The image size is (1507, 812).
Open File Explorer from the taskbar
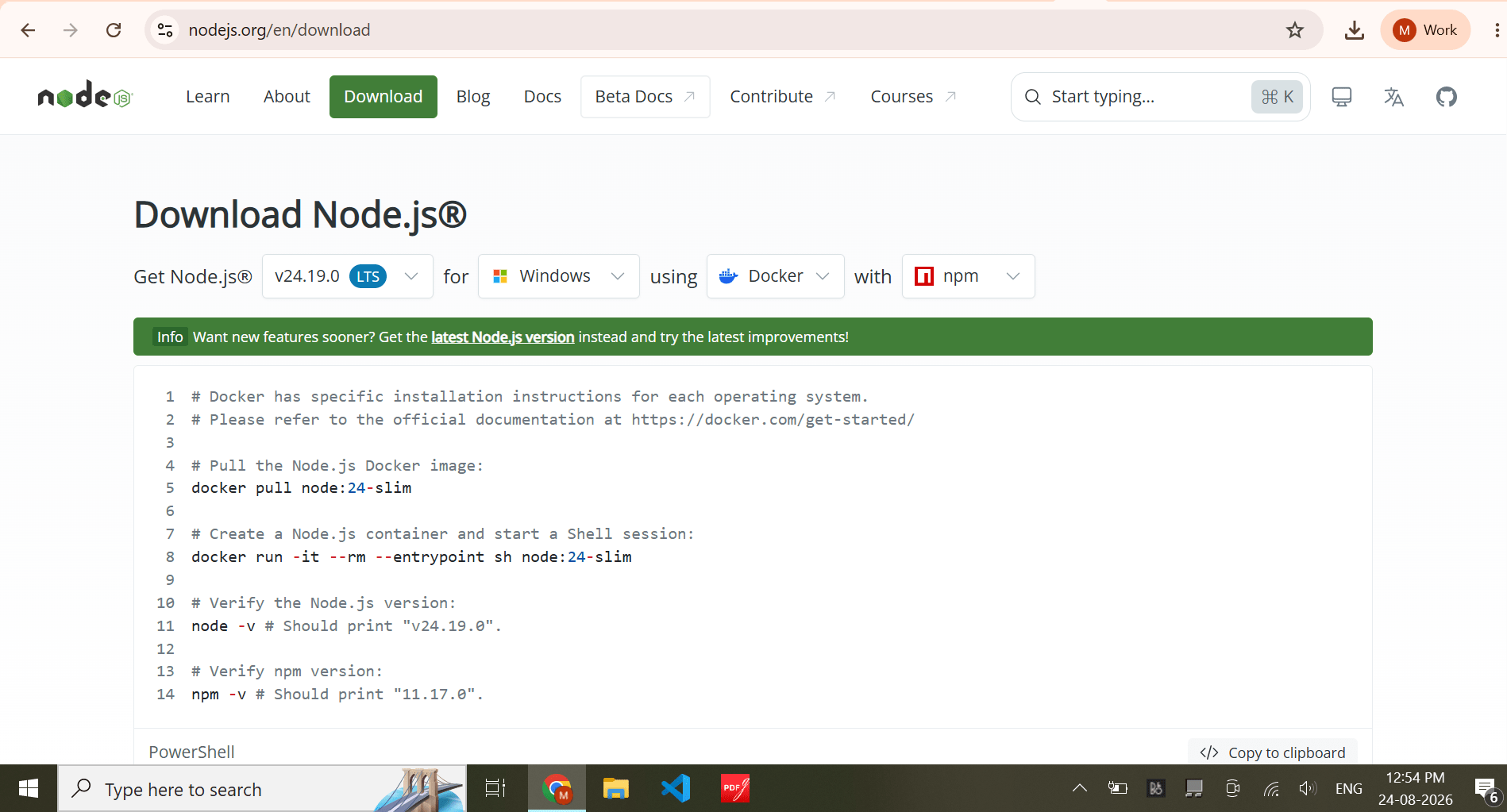click(x=616, y=789)
